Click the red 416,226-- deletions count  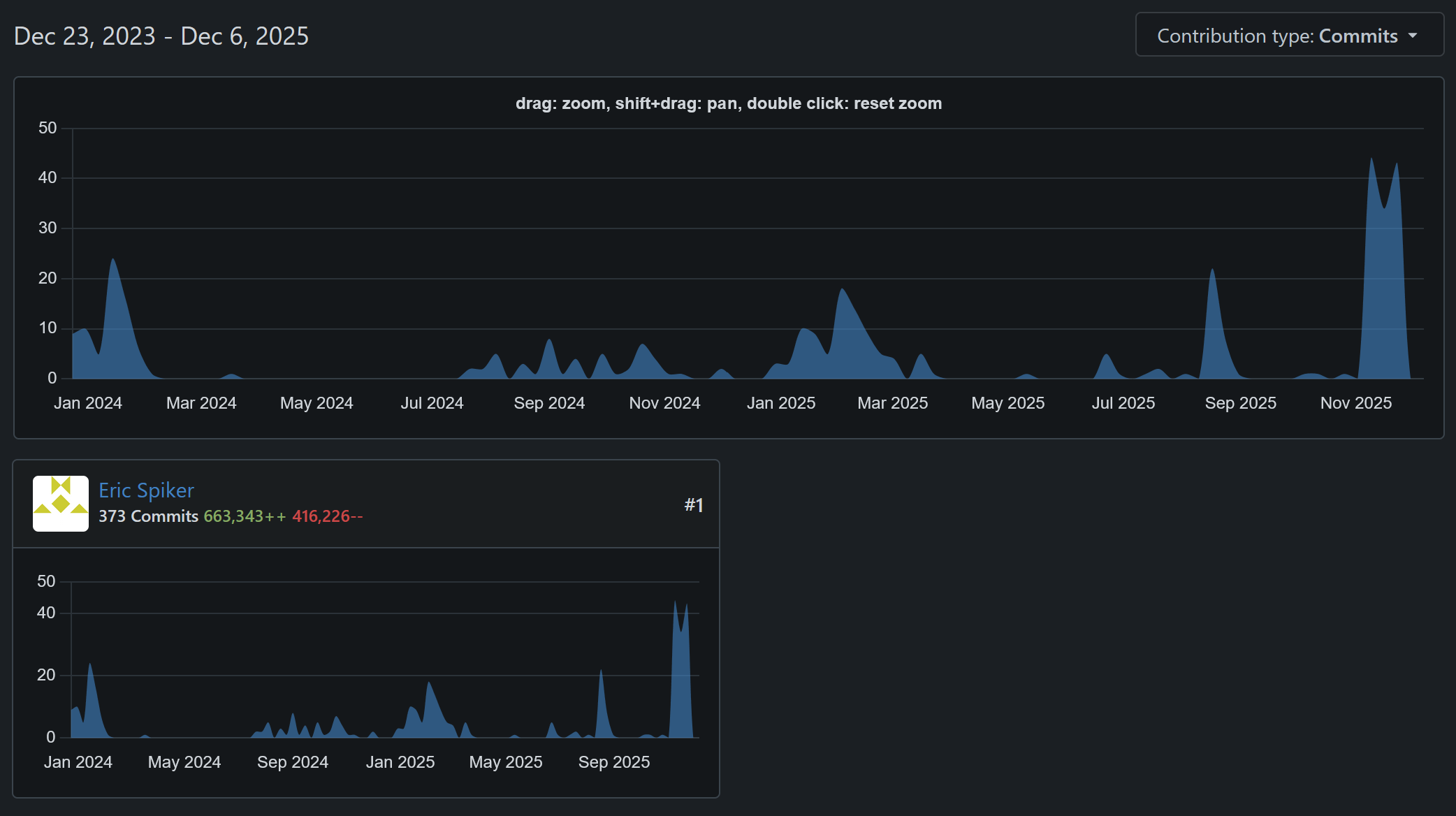point(327,516)
